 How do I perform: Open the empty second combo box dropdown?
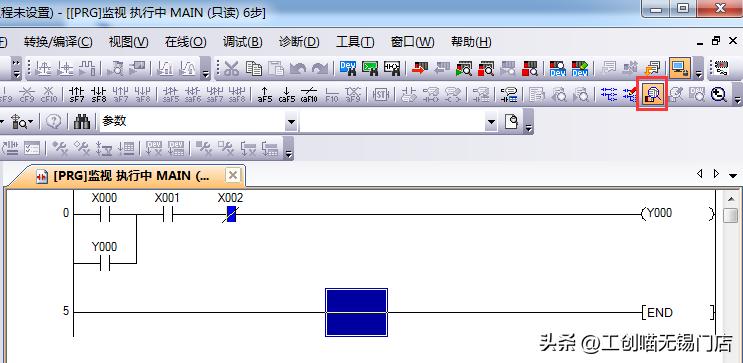point(491,123)
